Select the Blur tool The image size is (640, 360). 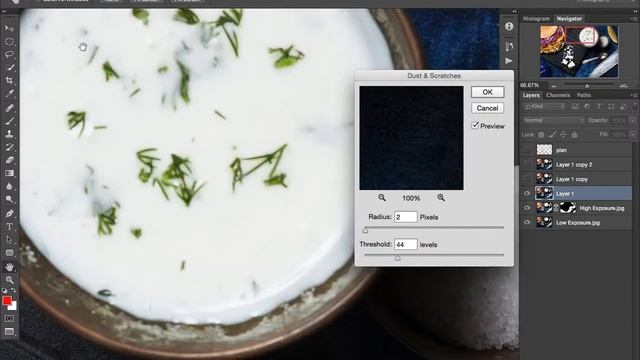point(9,186)
